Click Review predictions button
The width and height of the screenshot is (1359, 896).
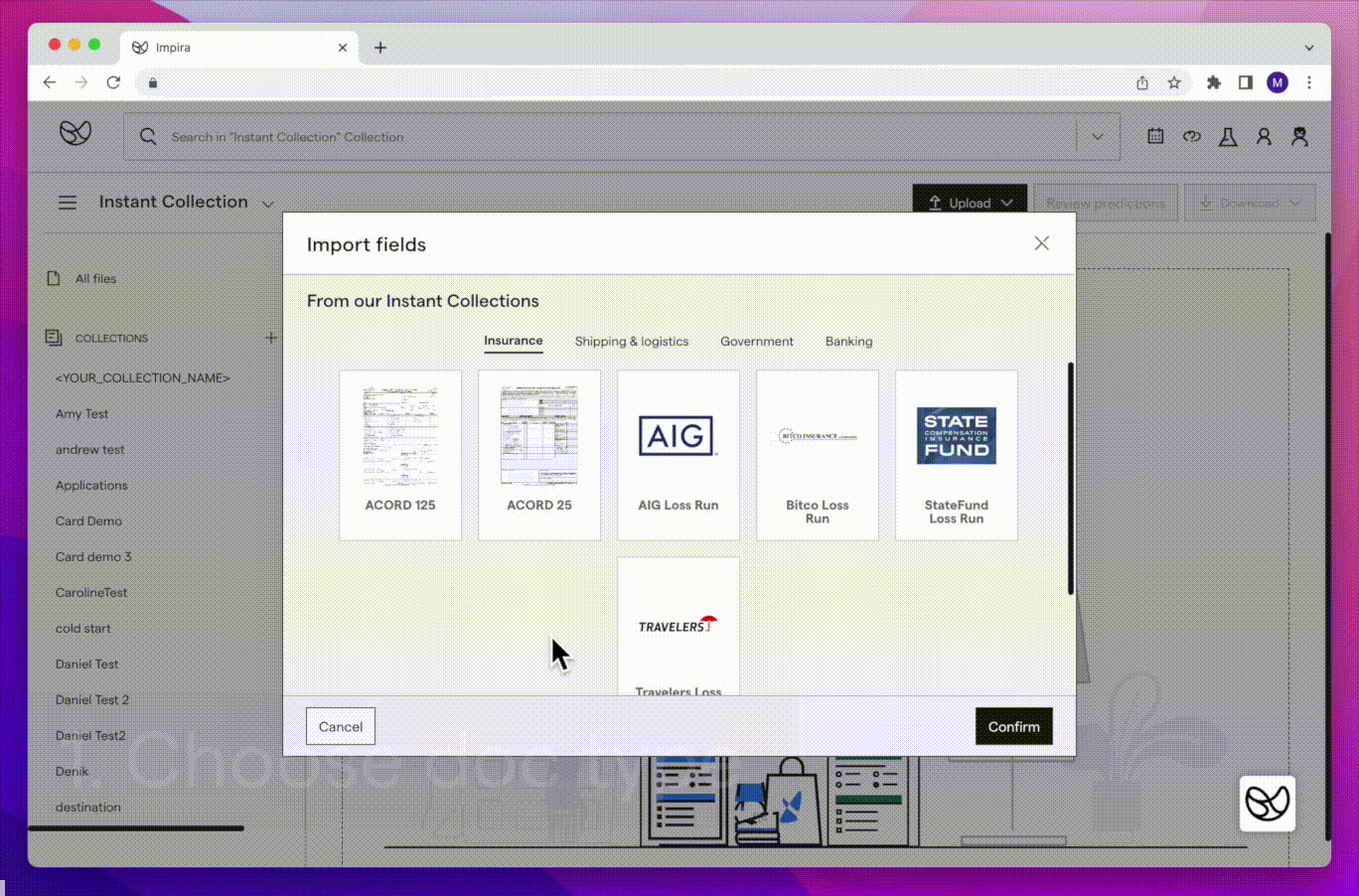[x=1106, y=203]
